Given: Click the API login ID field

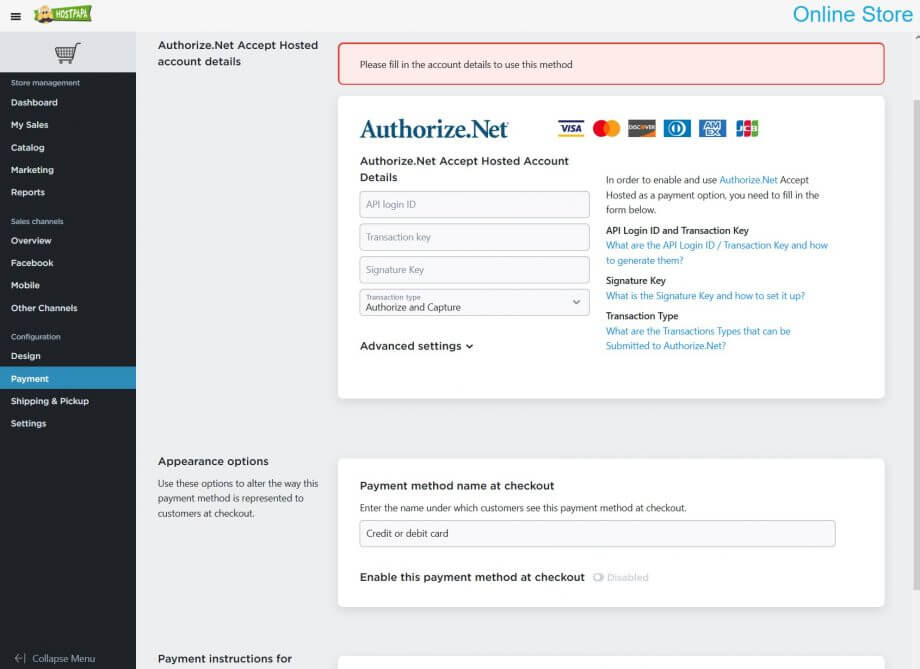Looking at the screenshot, I should point(473,204).
